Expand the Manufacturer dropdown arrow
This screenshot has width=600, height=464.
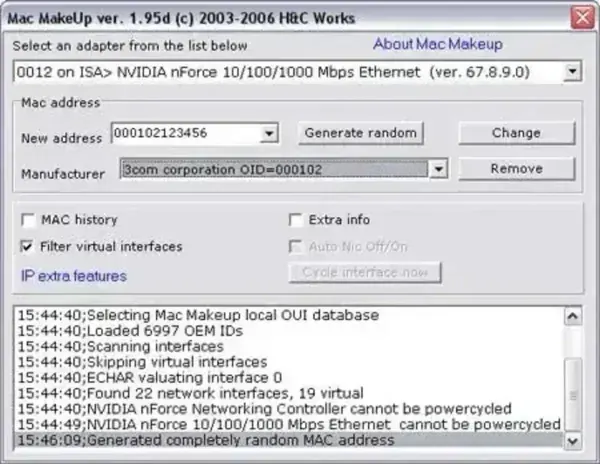[x=439, y=169]
